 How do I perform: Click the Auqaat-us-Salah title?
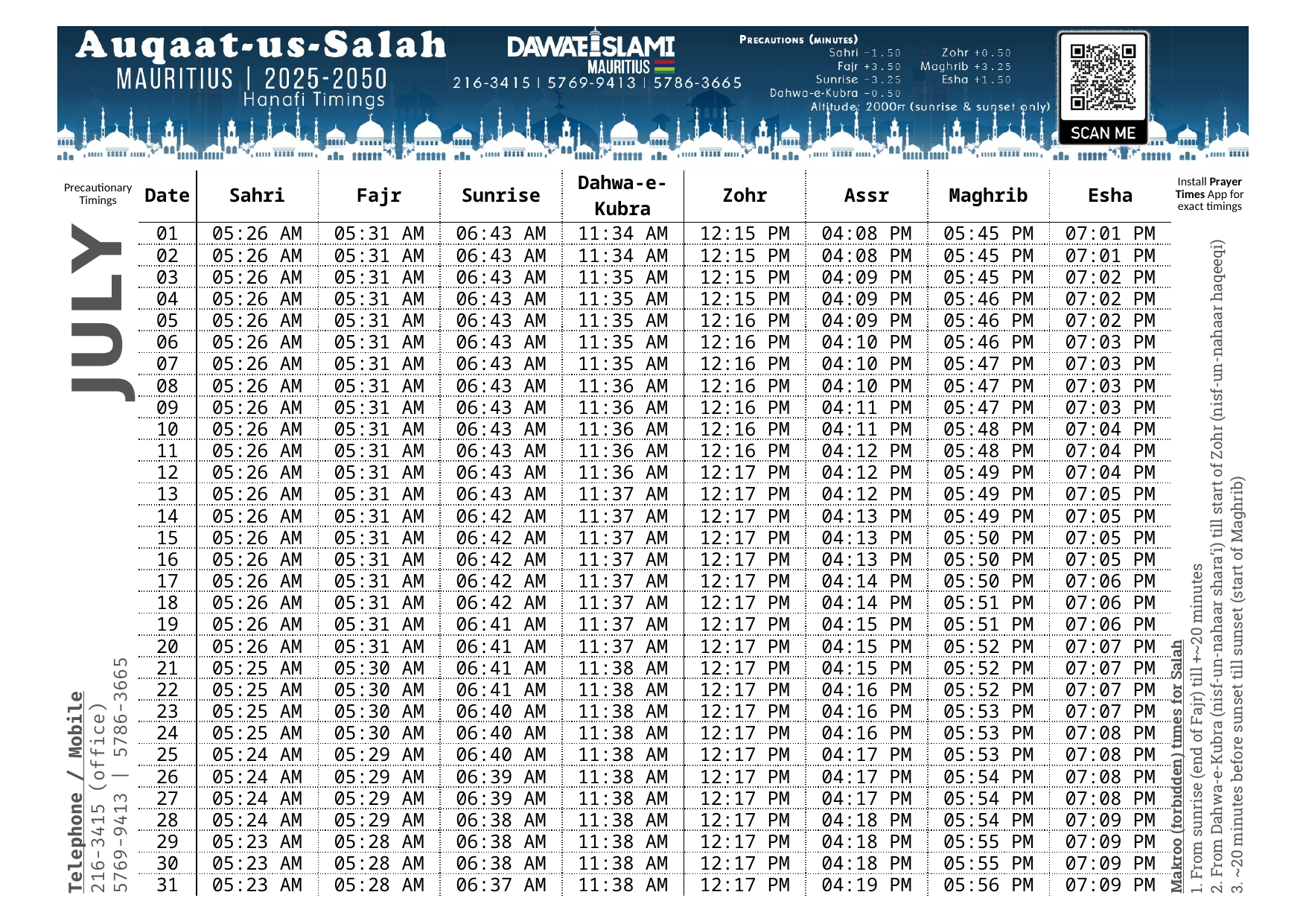click(x=261, y=45)
